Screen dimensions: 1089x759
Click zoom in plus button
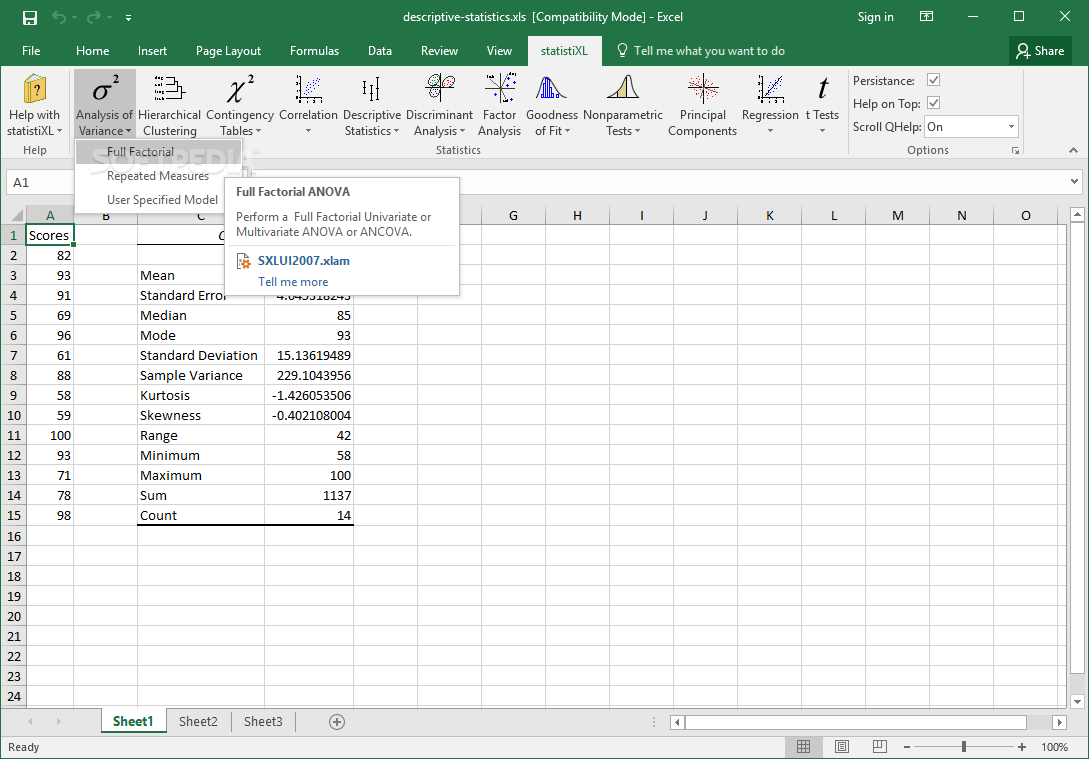(1022, 747)
